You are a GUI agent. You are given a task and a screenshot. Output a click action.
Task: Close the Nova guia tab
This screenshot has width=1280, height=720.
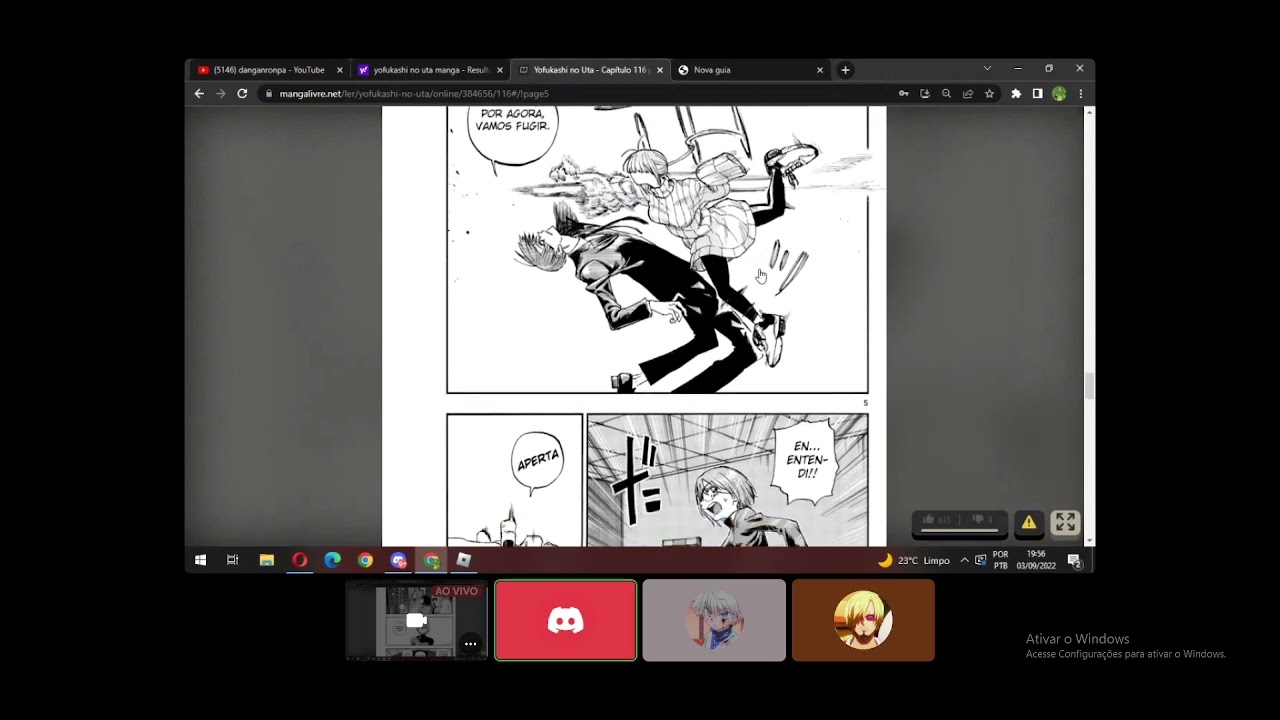(x=820, y=70)
